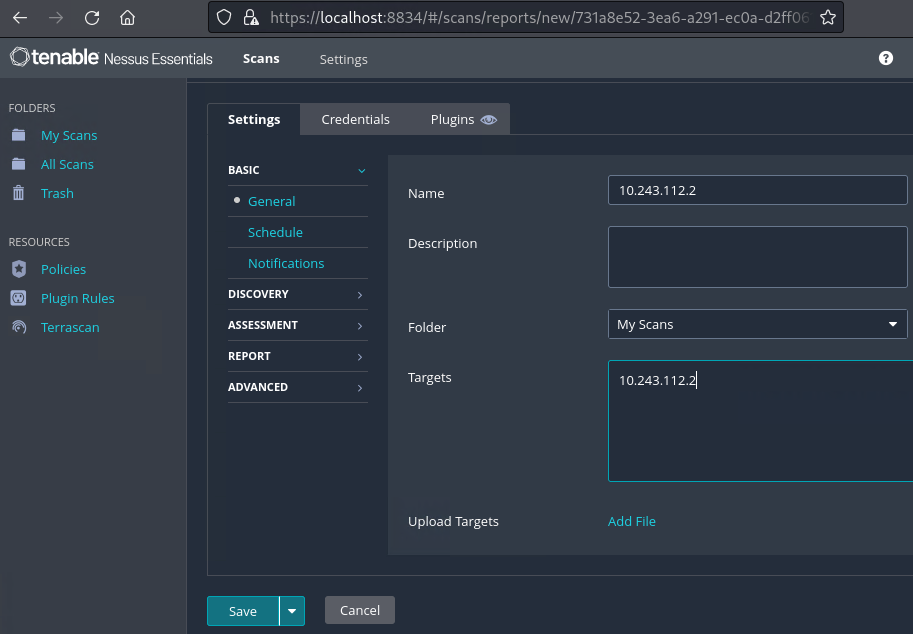Select Schedule under Basic settings
This screenshot has width=913, height=634.
point(275,232)
